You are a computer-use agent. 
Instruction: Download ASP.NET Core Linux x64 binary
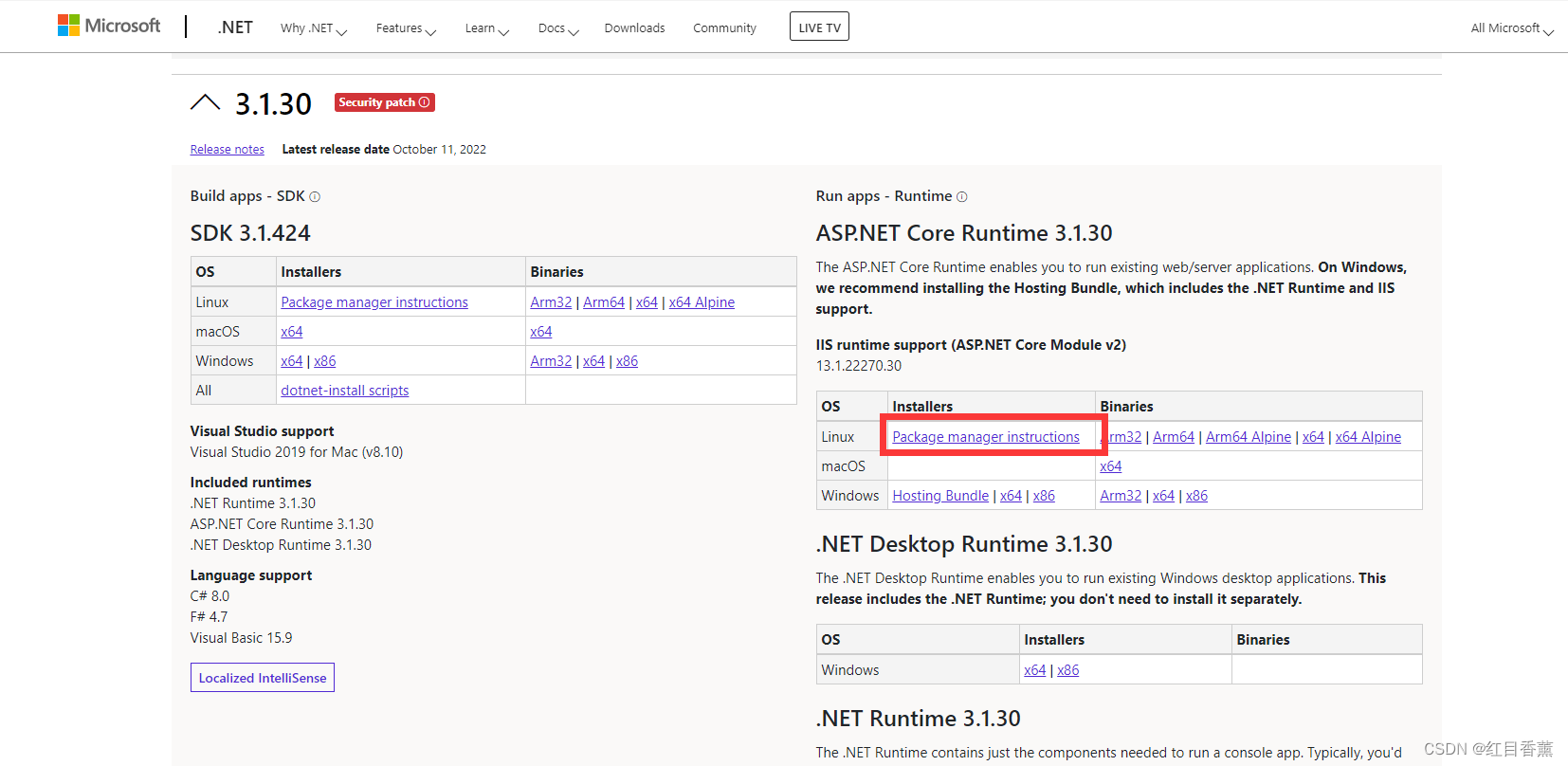click(1313, 437)
